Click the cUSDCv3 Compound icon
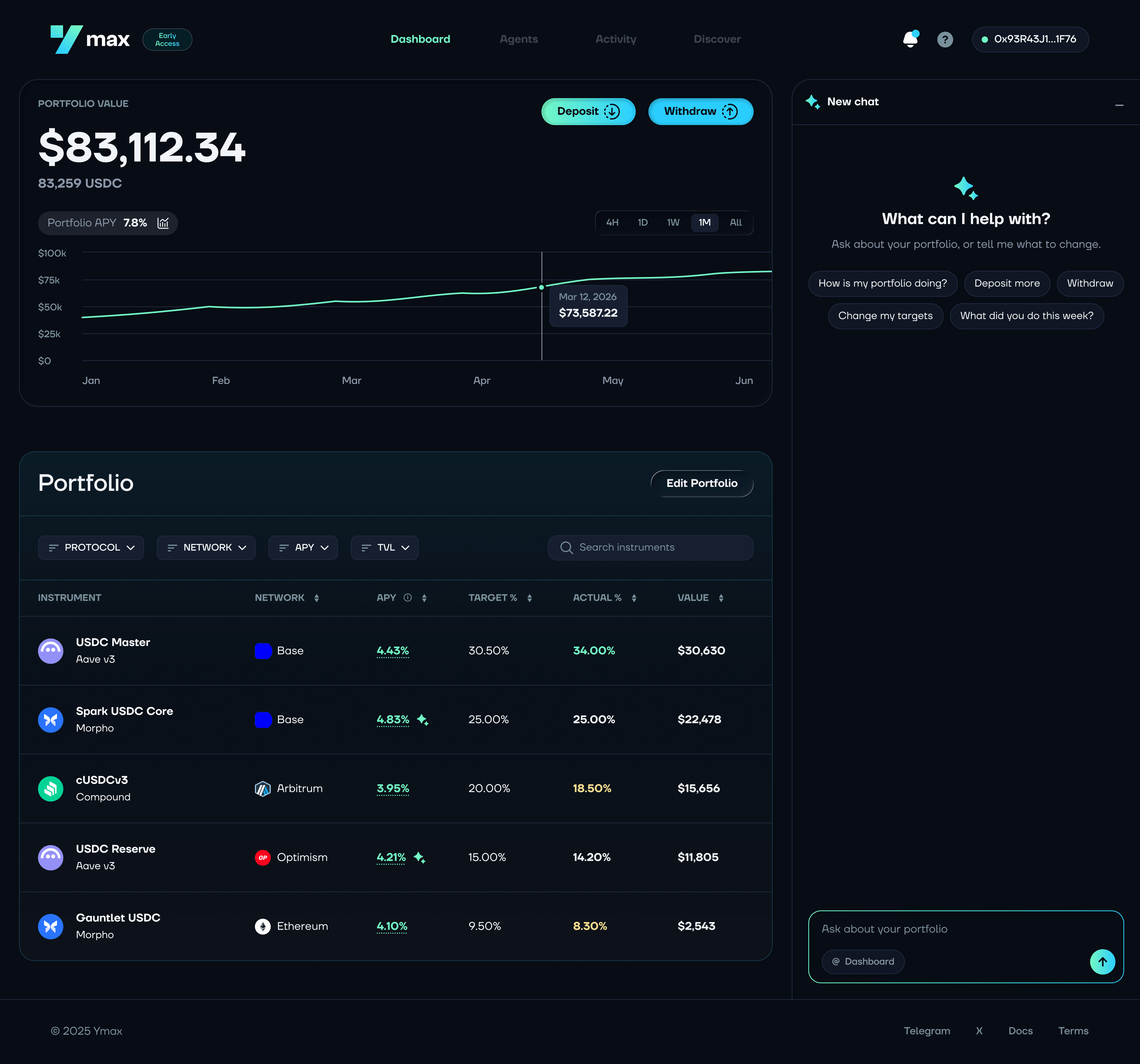The width and height of the screenshot is (1140, 1064). [x=50, y=789]
